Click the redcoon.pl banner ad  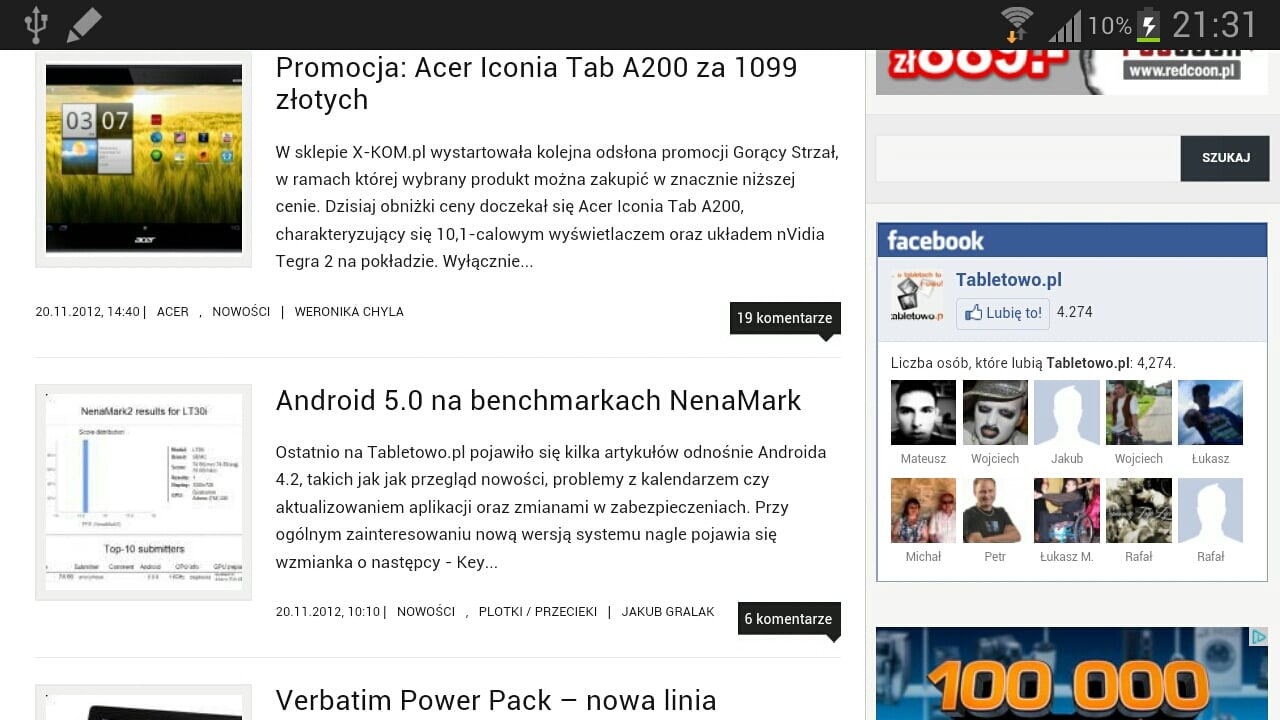coord(1072,72)
